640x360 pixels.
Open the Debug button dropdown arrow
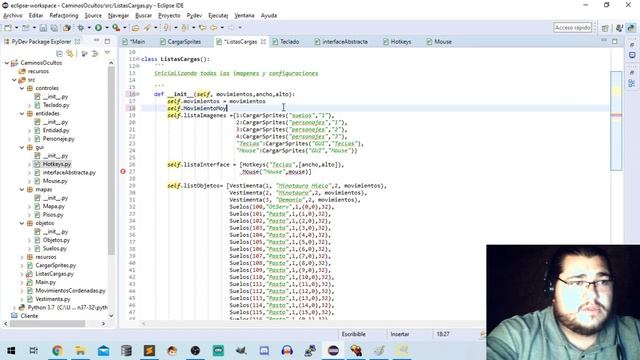(89, 28)
